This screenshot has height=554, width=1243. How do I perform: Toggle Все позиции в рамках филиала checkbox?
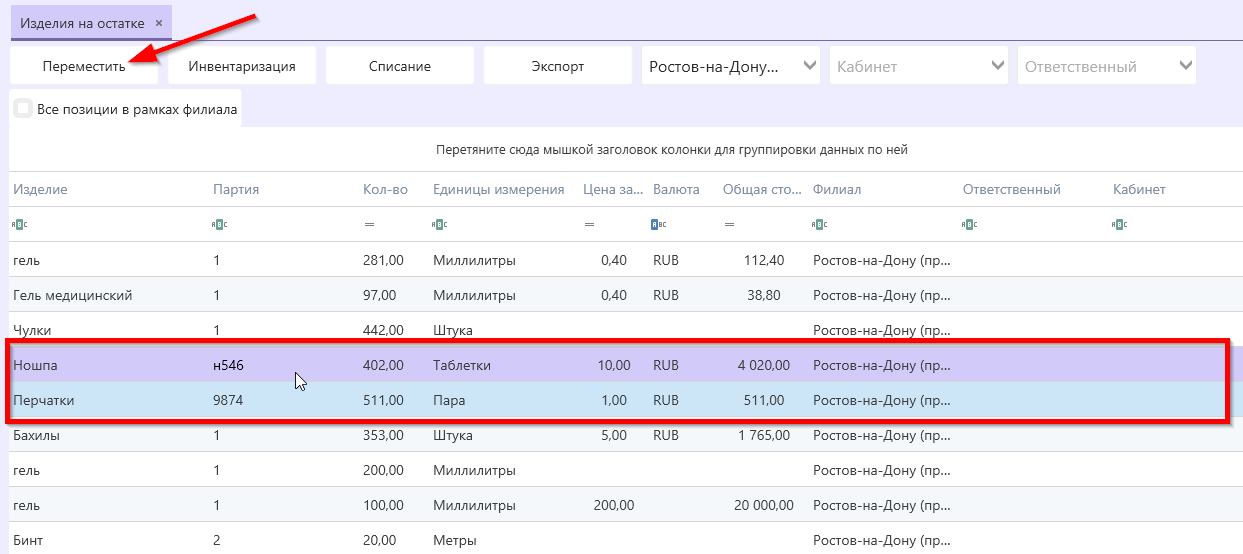pos(23,109)
